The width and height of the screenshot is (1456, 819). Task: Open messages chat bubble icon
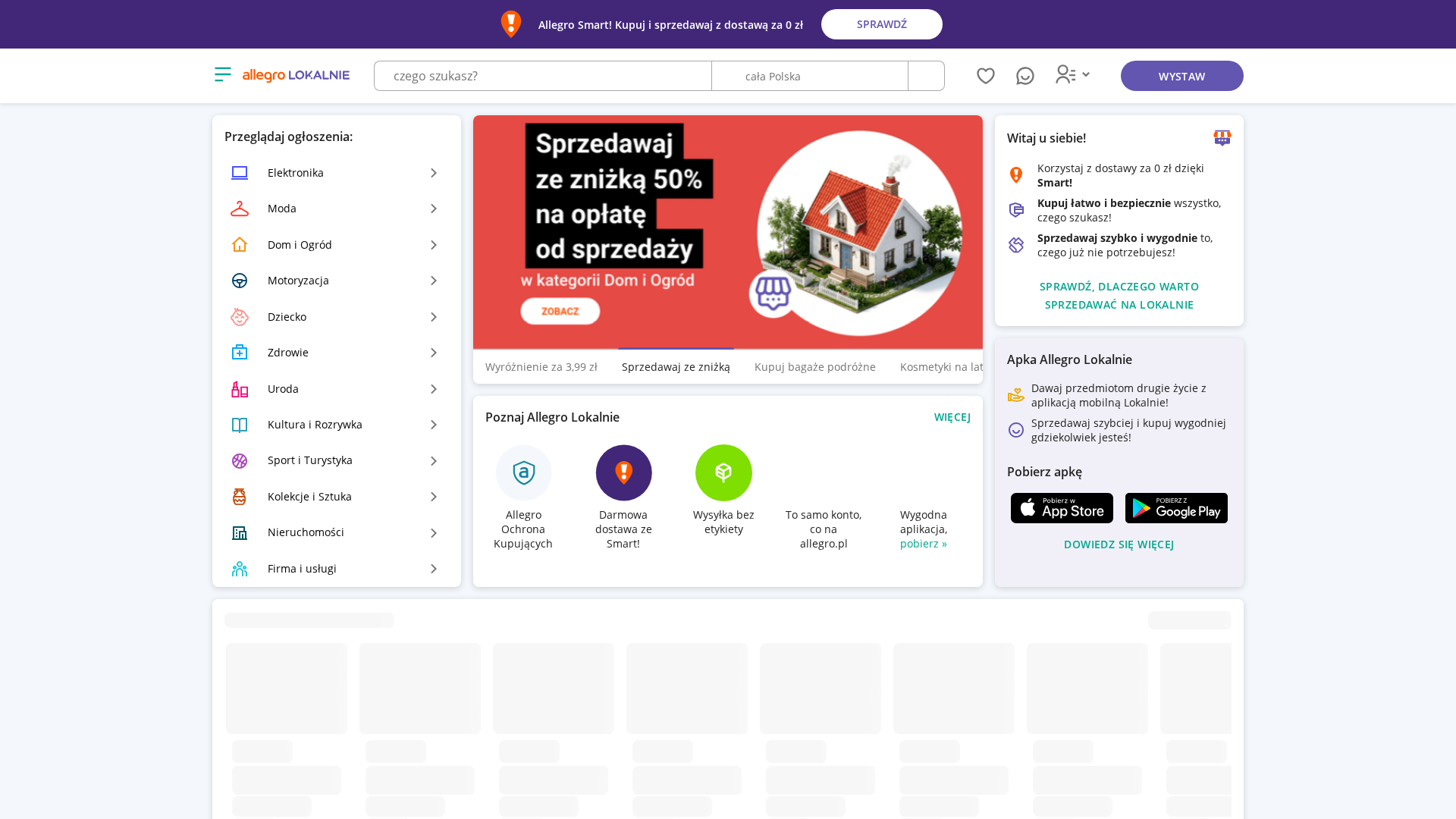point(1025,76)
